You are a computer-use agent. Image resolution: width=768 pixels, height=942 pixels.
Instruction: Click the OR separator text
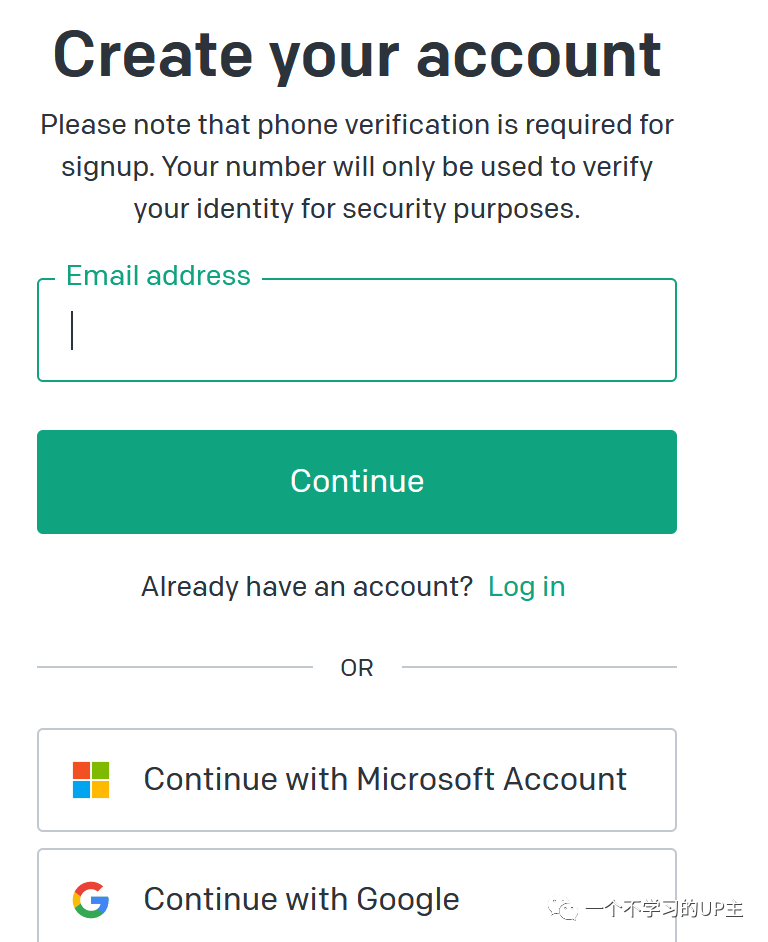point(357,668)
